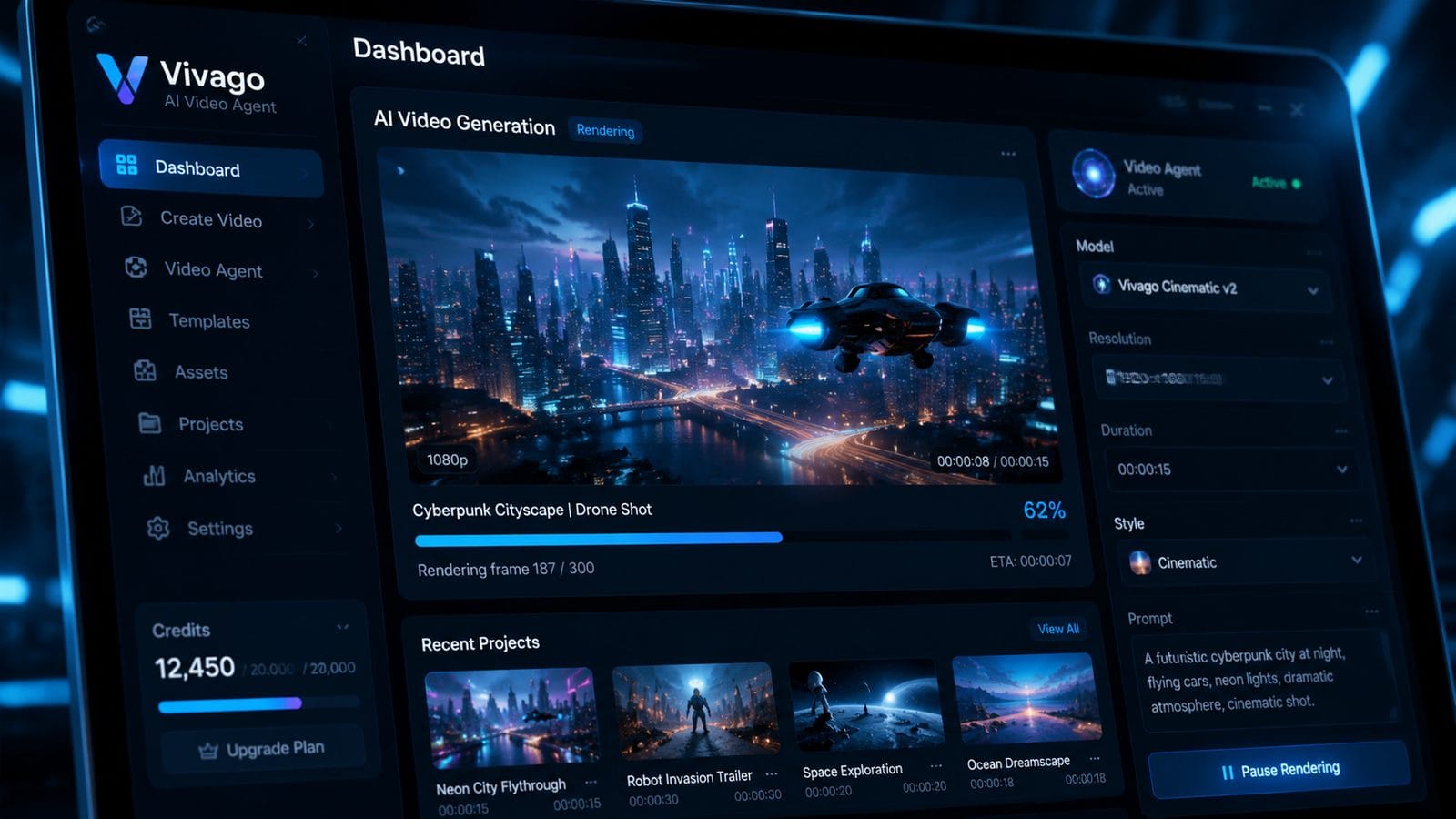The image size is (1456, 819).
Task: Click the Upgrade Plan button
Action: (x=263, y=749)
